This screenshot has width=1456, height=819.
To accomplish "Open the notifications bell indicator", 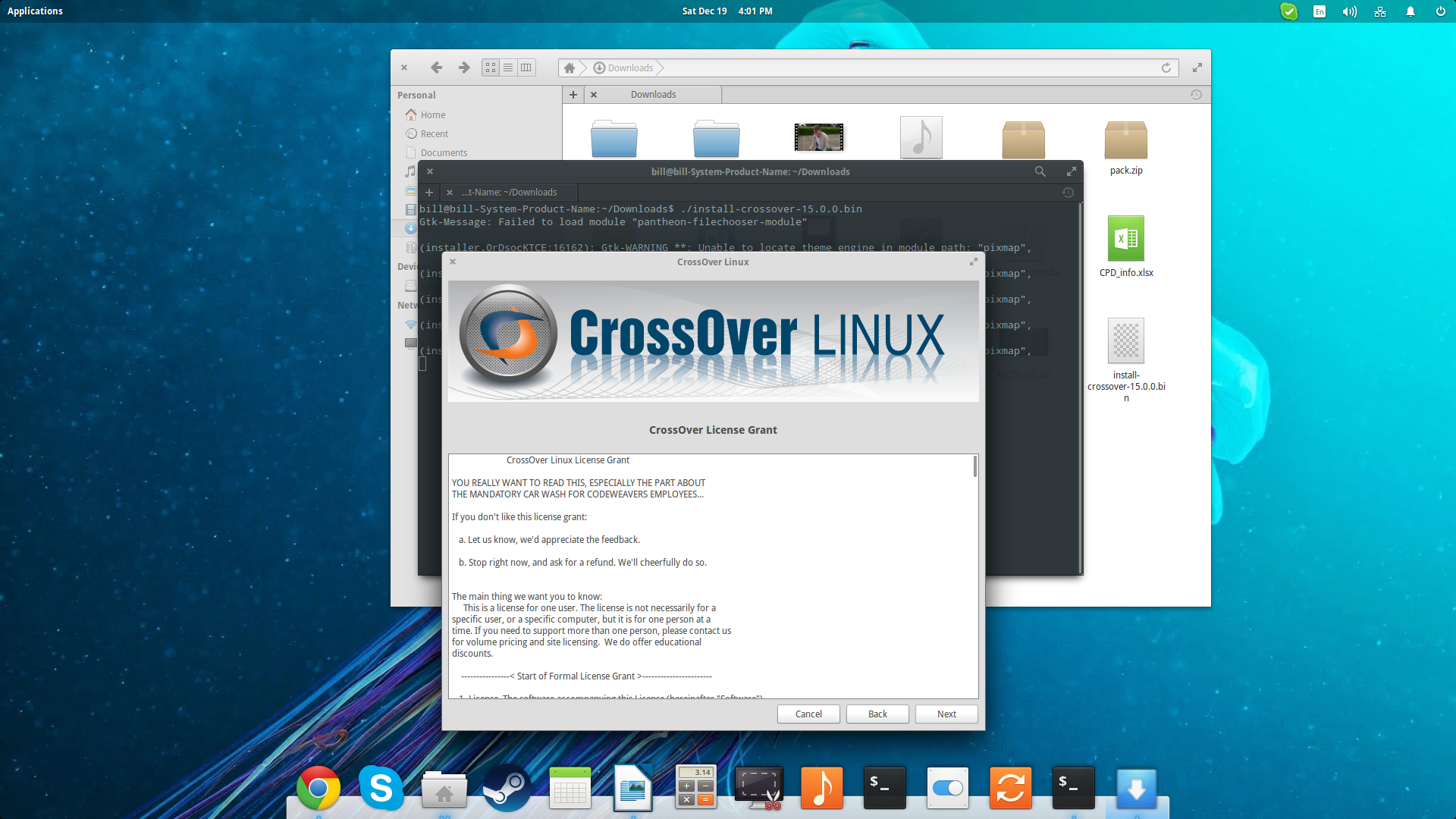I will pos(1410,11).
